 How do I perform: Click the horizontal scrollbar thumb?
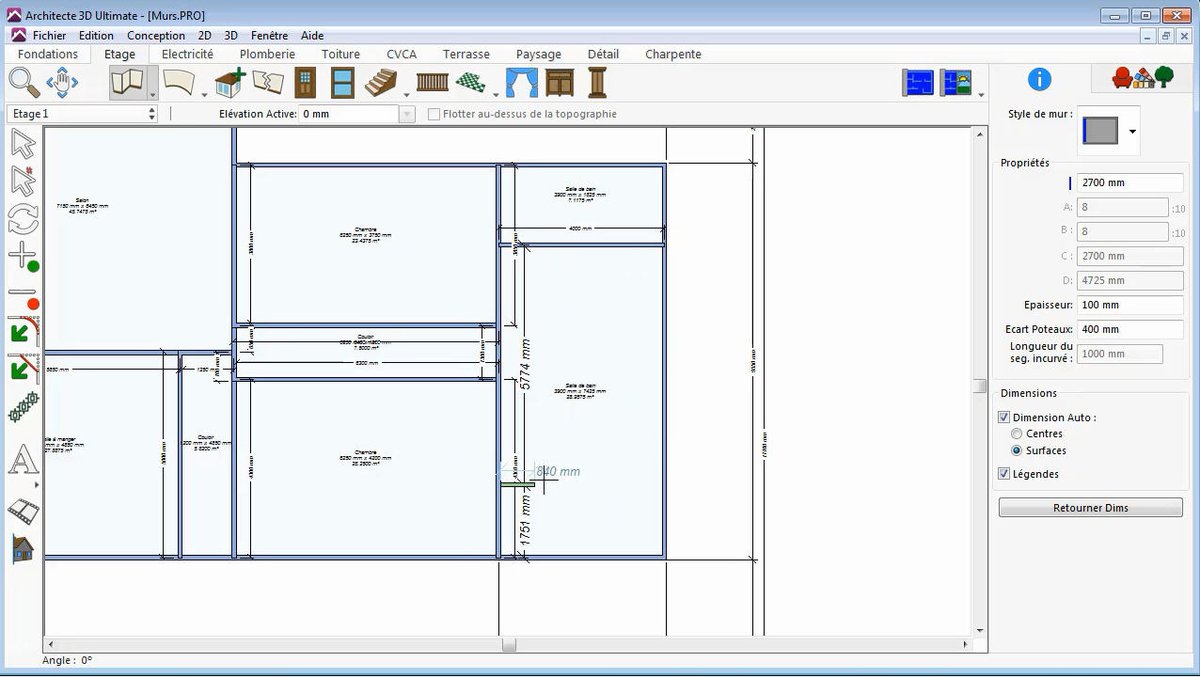[x=509, y=646]
